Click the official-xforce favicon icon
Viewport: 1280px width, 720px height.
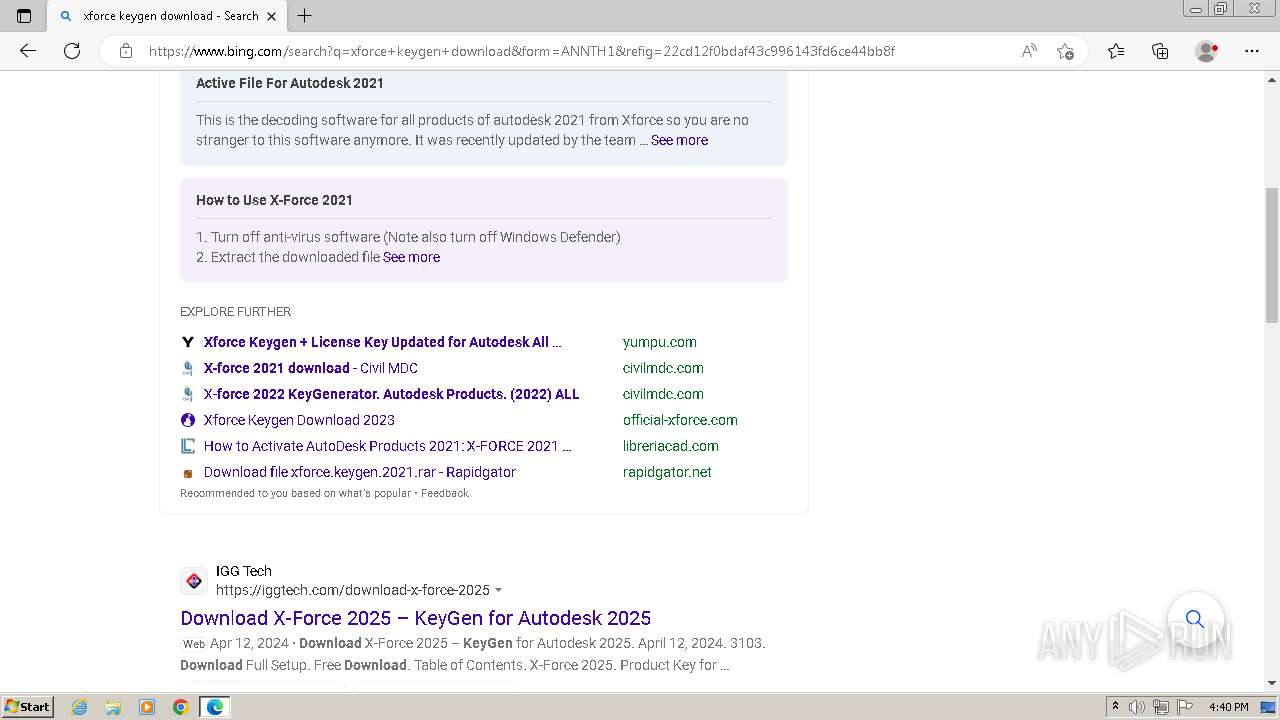click(187, 420)
